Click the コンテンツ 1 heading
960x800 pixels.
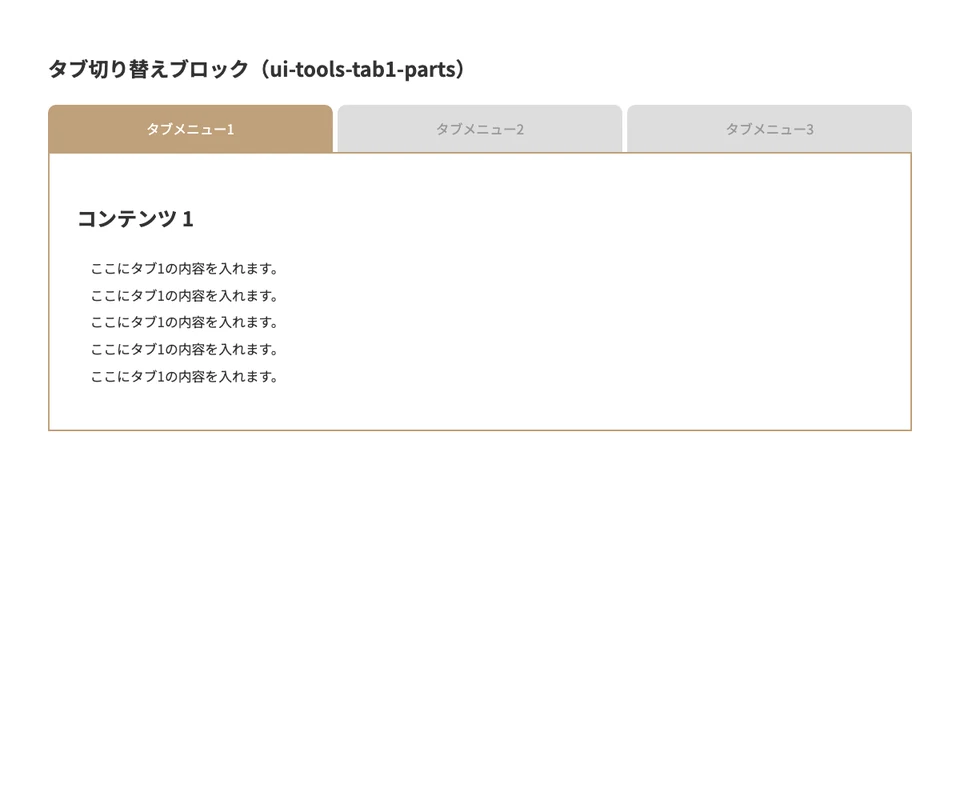(x=135, y=218)
